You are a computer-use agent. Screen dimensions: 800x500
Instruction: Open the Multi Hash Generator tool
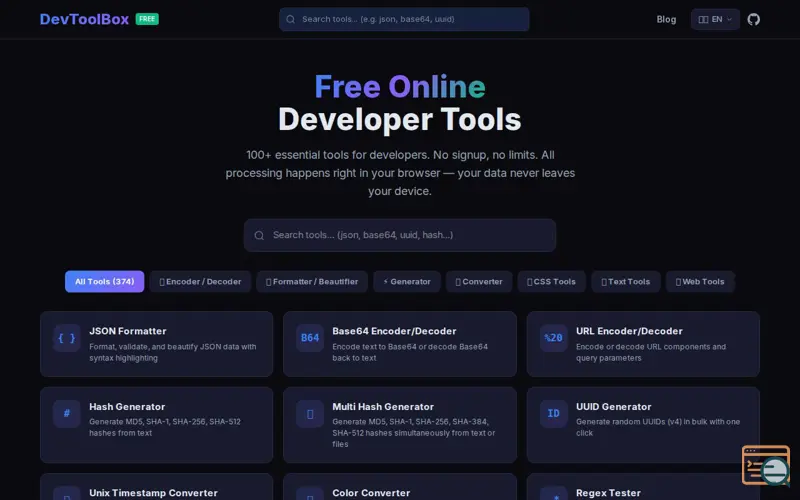[x=399, y=425]
